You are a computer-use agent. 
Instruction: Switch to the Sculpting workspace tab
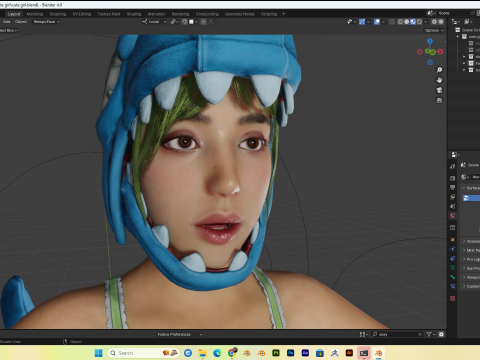tap(58, 14)
